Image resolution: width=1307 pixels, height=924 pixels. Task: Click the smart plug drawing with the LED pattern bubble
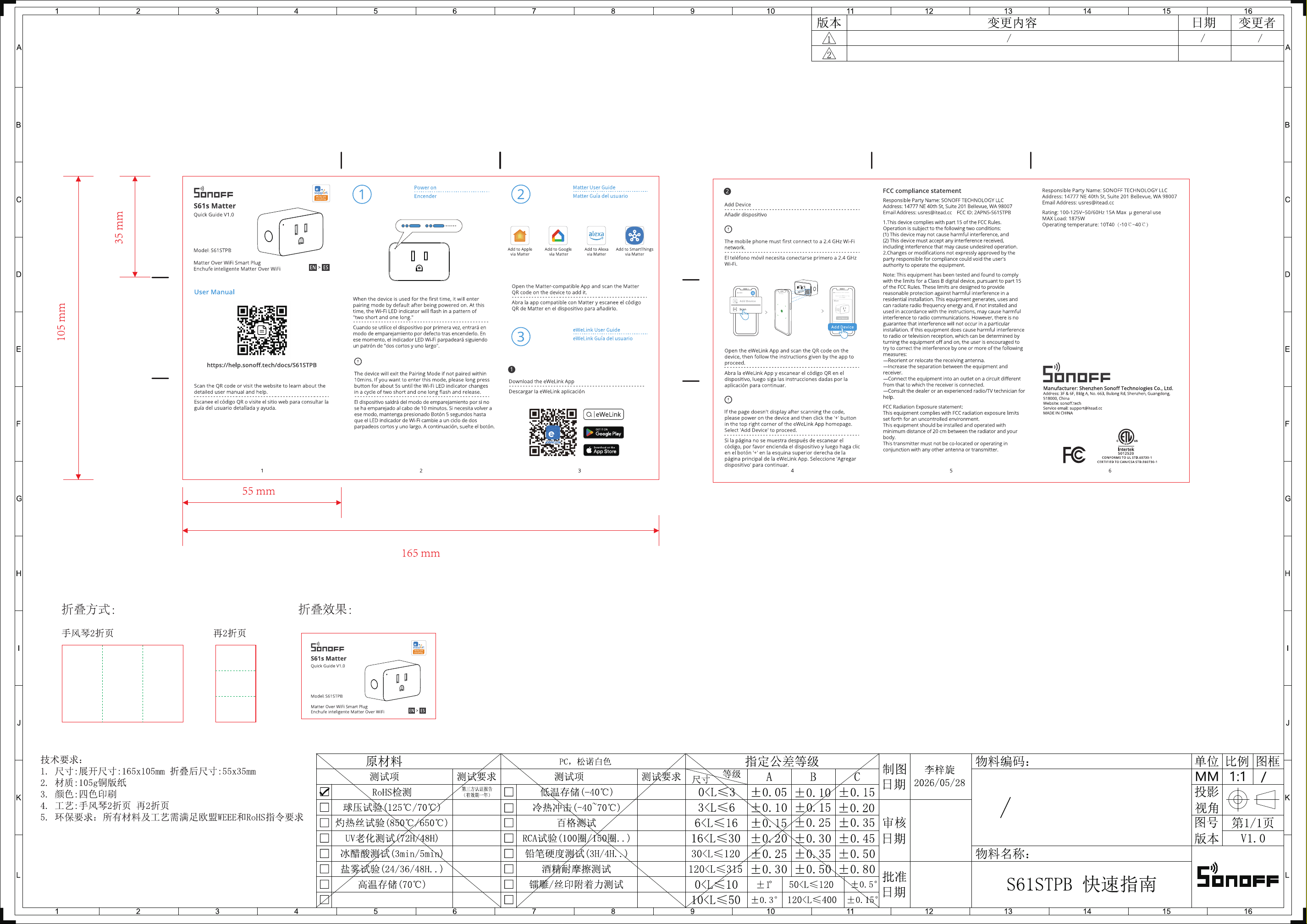point(426,250)
